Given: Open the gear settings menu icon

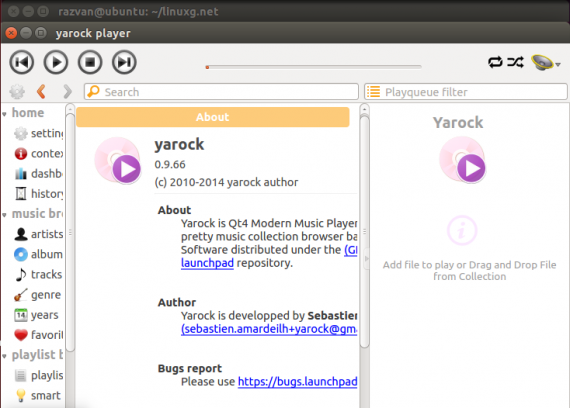Looking at the screenshot, I should coord(17,92).
